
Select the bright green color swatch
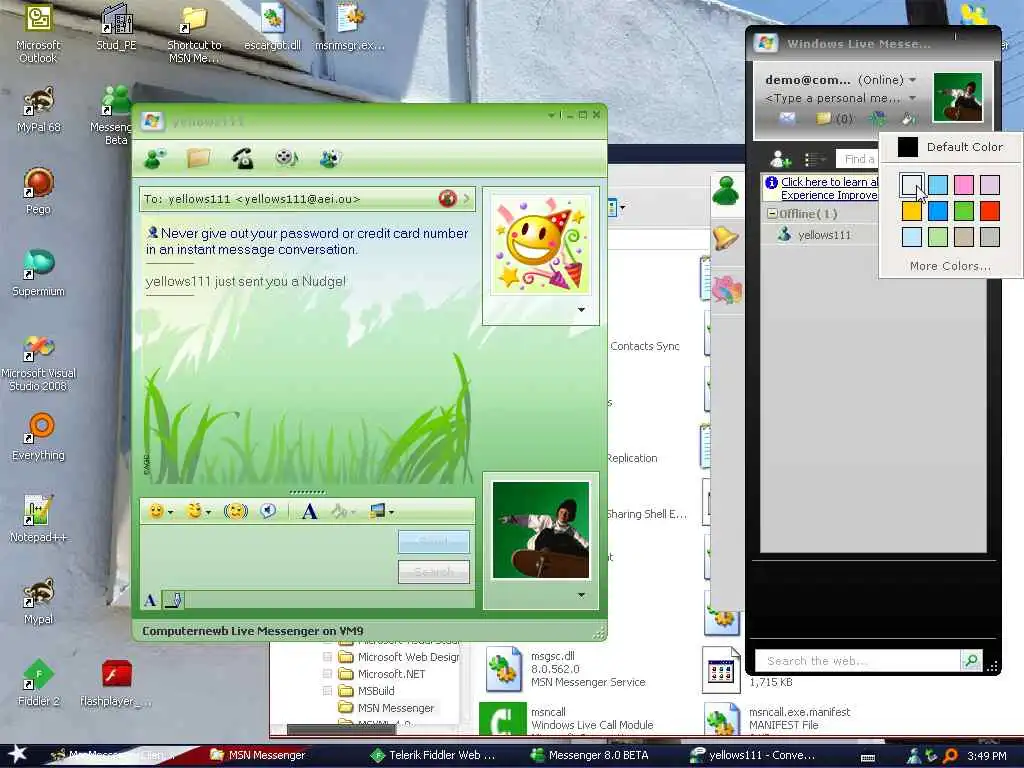click(x=964, y=211)
